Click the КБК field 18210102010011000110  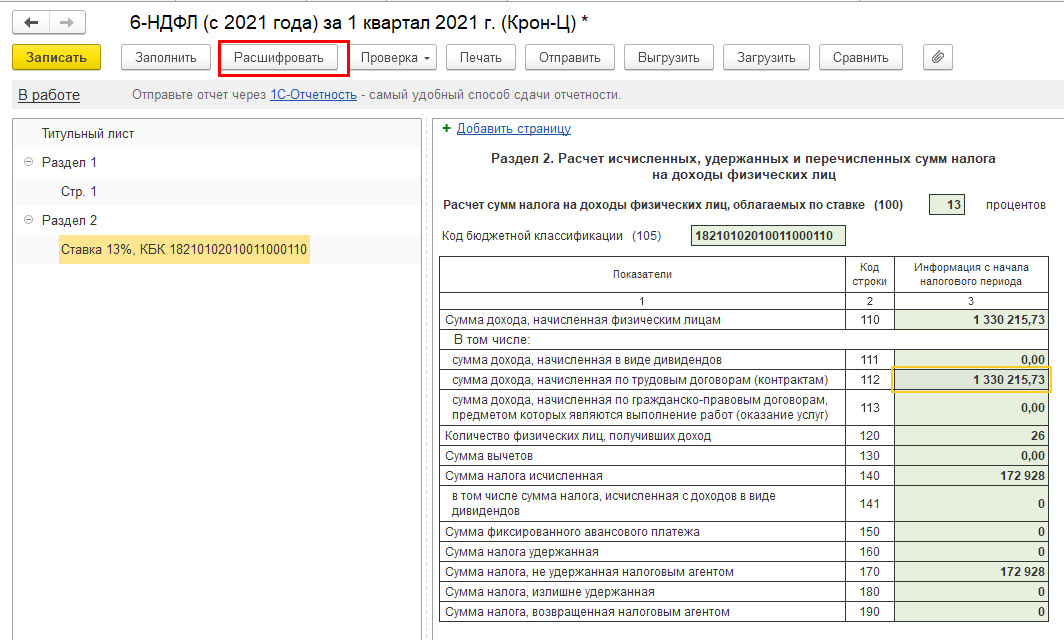(768, 236)
